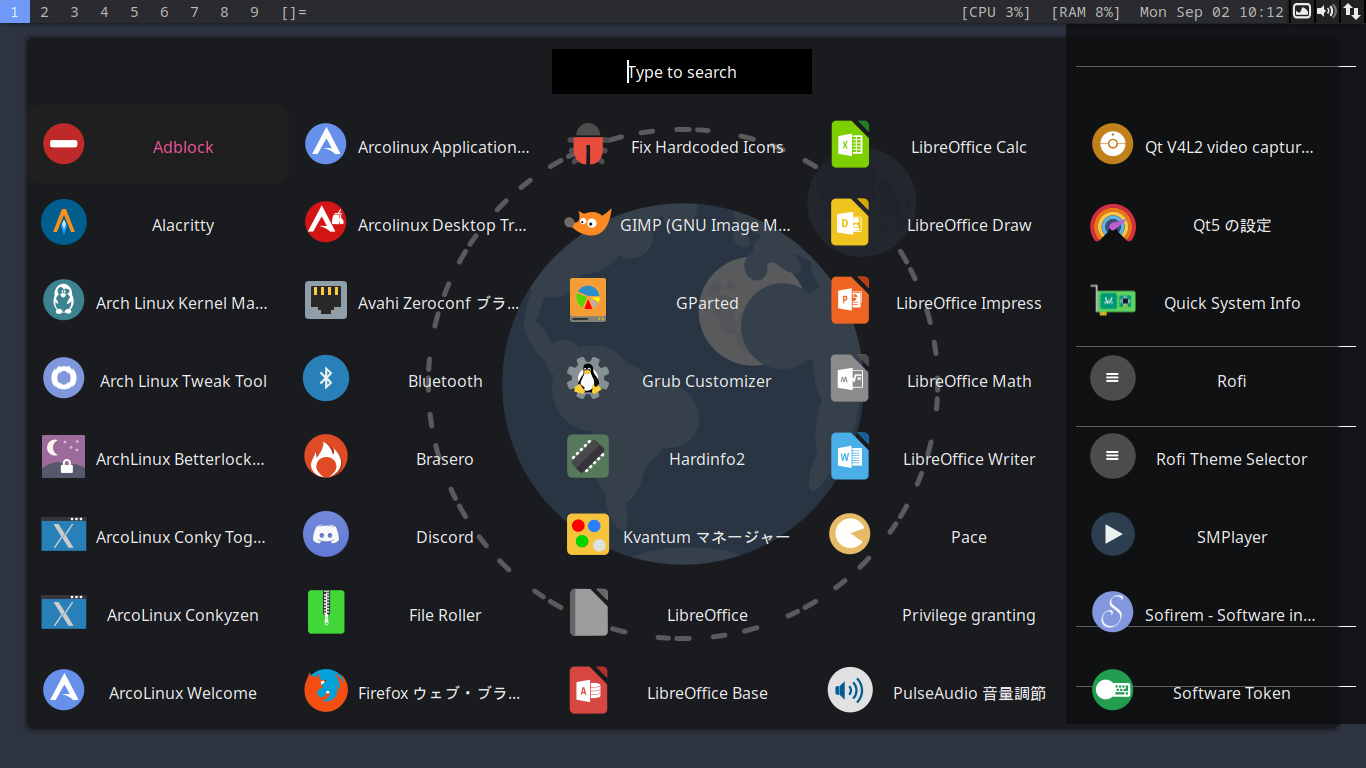Click the Fix Hardcoded Icons bug icon
The image size is (1366, 768).
pos(588,145)
